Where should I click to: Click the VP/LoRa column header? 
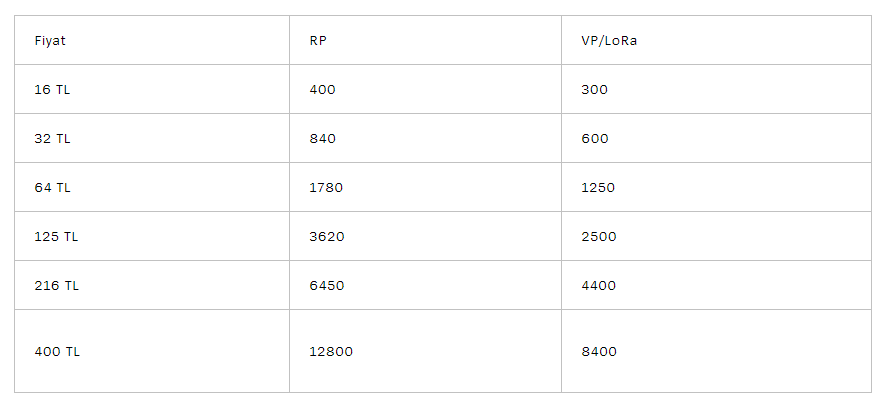point(608,41)
